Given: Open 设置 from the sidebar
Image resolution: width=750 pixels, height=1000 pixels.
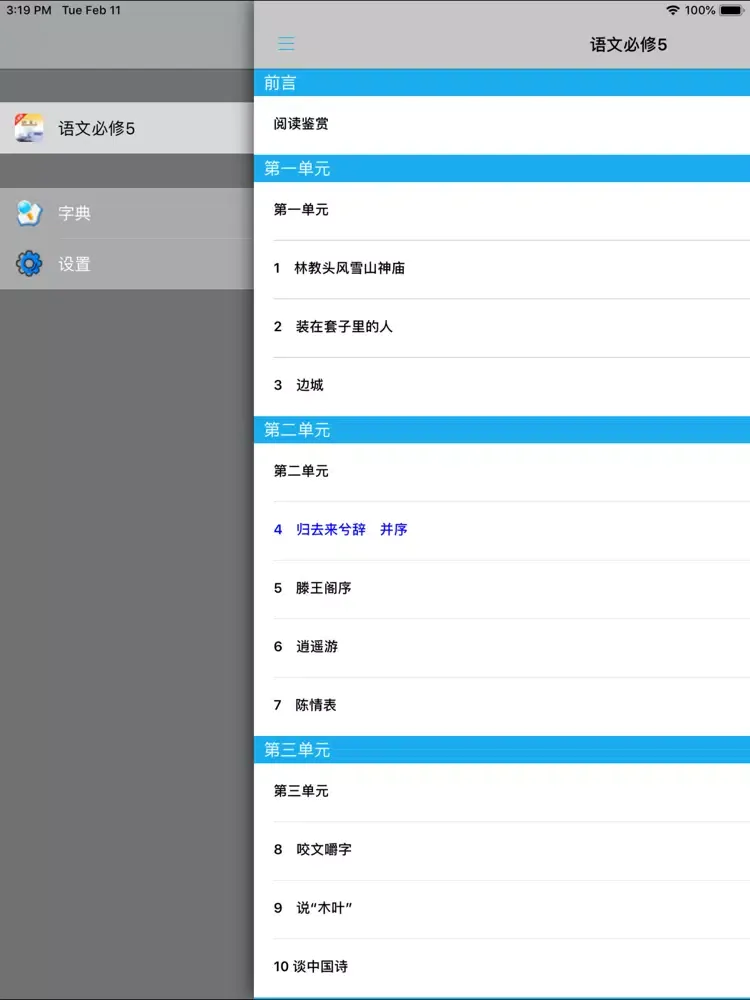Looking at the screenshot, I should point(75,264).
